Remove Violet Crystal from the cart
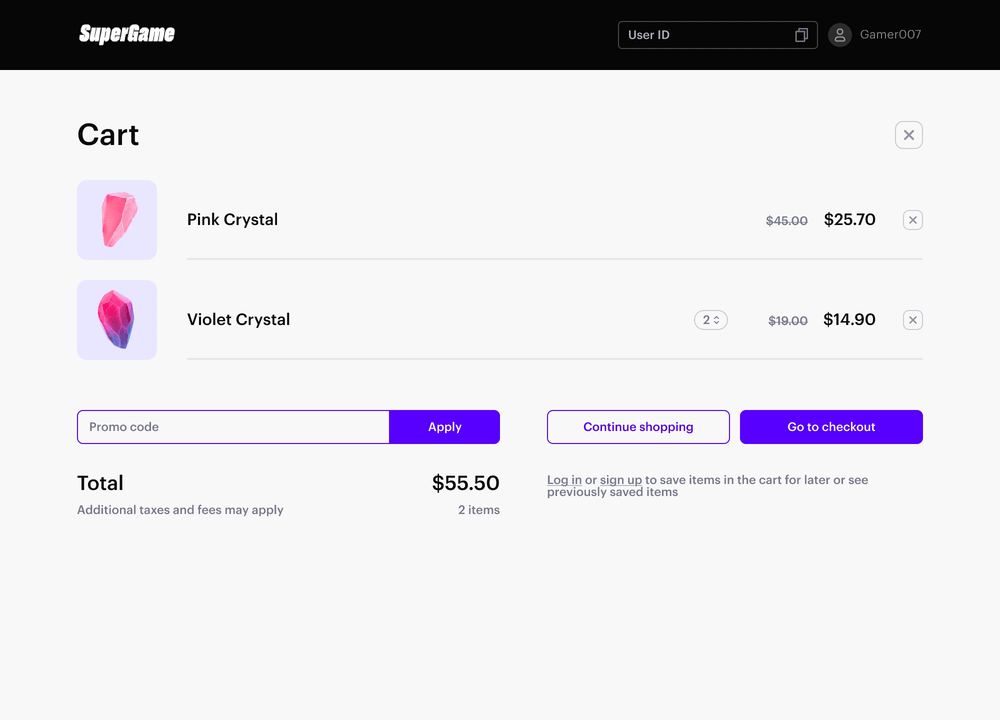The width and height of the screenshot is (1000, 720). pyautogui.click(x=912, y=320)
